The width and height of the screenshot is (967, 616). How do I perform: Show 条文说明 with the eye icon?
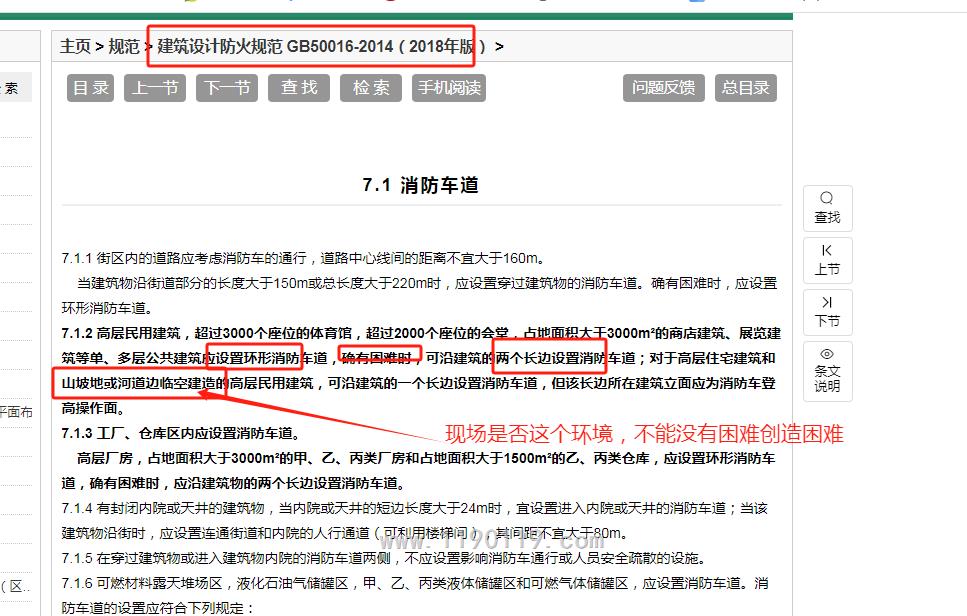pos(827,355)
